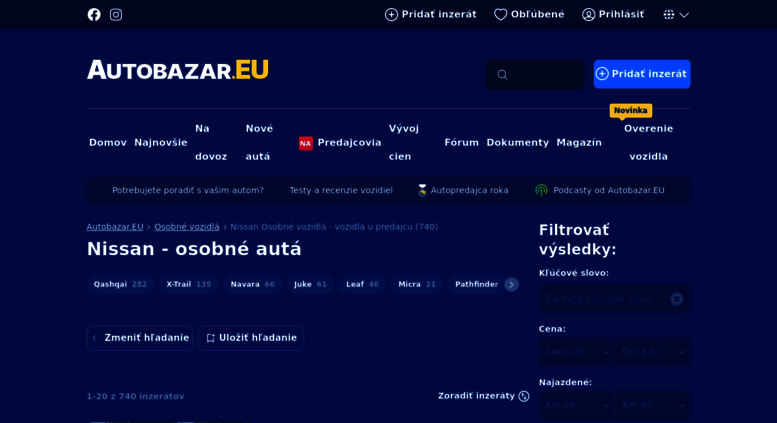777x423 pixels.
Task: Open the Predajcovia menu item
Action: (x=349, y=143)
